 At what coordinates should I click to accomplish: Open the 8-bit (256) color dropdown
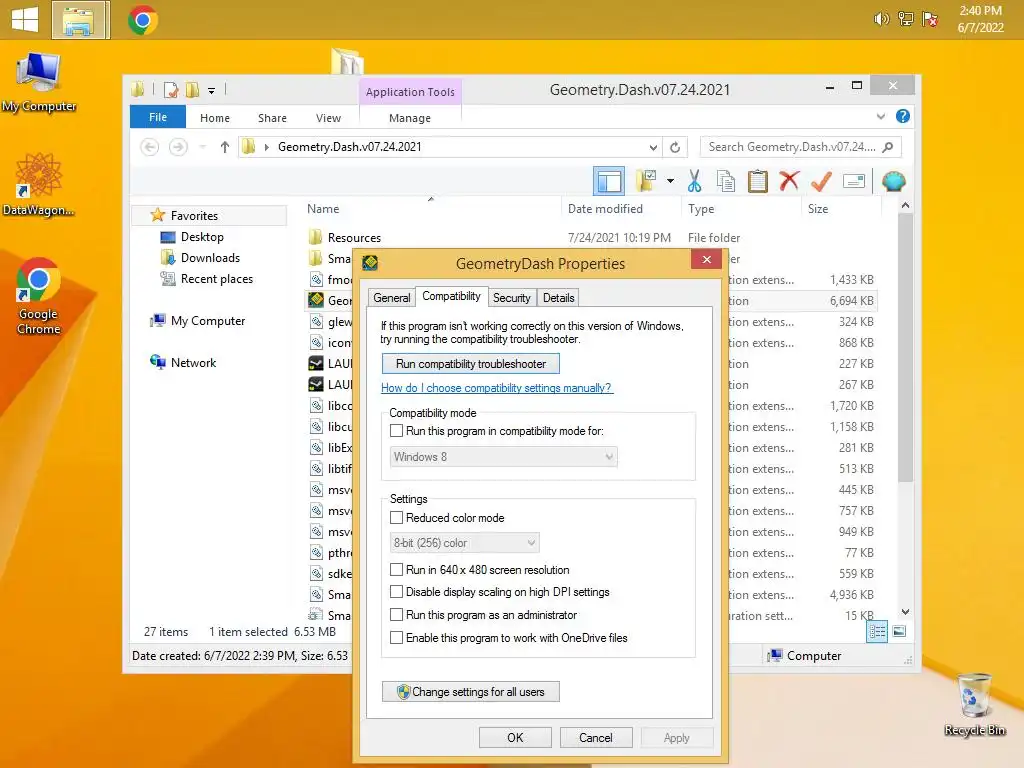[x=464, y=543]
